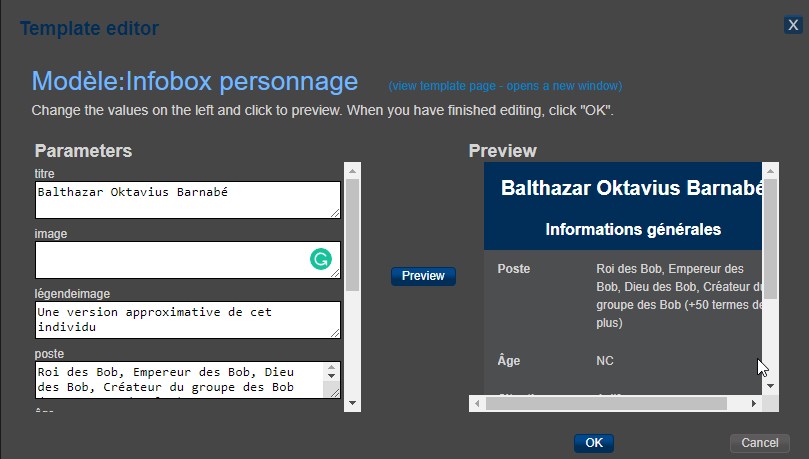Viewport: 809px width, 459px height.
Task: Click the Parameters list scrollbar up arrow
Action: point(353,169)
